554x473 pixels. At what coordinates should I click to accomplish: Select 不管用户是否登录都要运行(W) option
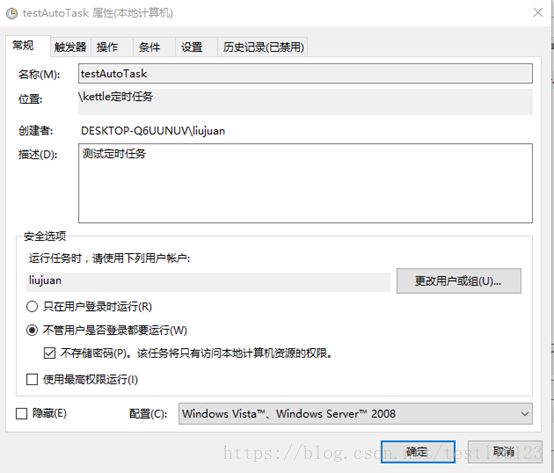pos(107,330)
